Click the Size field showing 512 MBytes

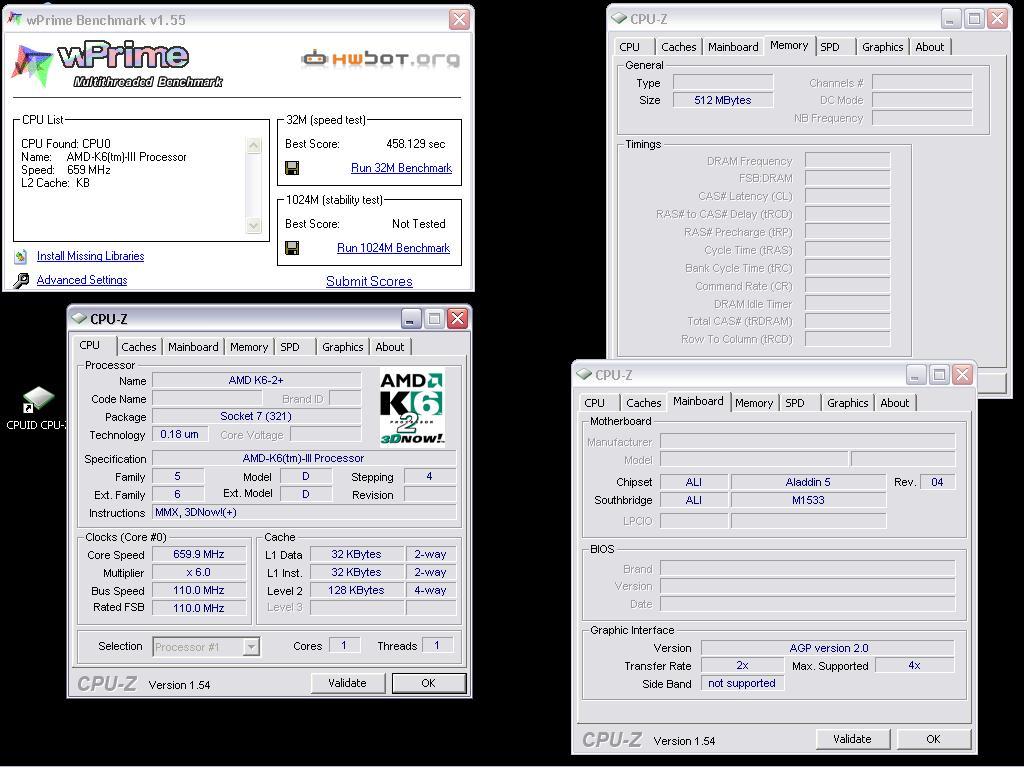point(723,100)
